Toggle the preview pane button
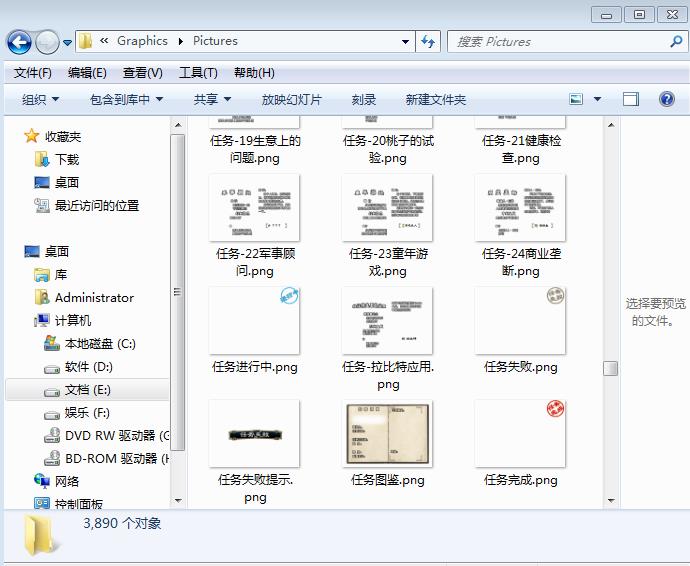690x566 pixels. pyautogui.click(x=631, y=99)
